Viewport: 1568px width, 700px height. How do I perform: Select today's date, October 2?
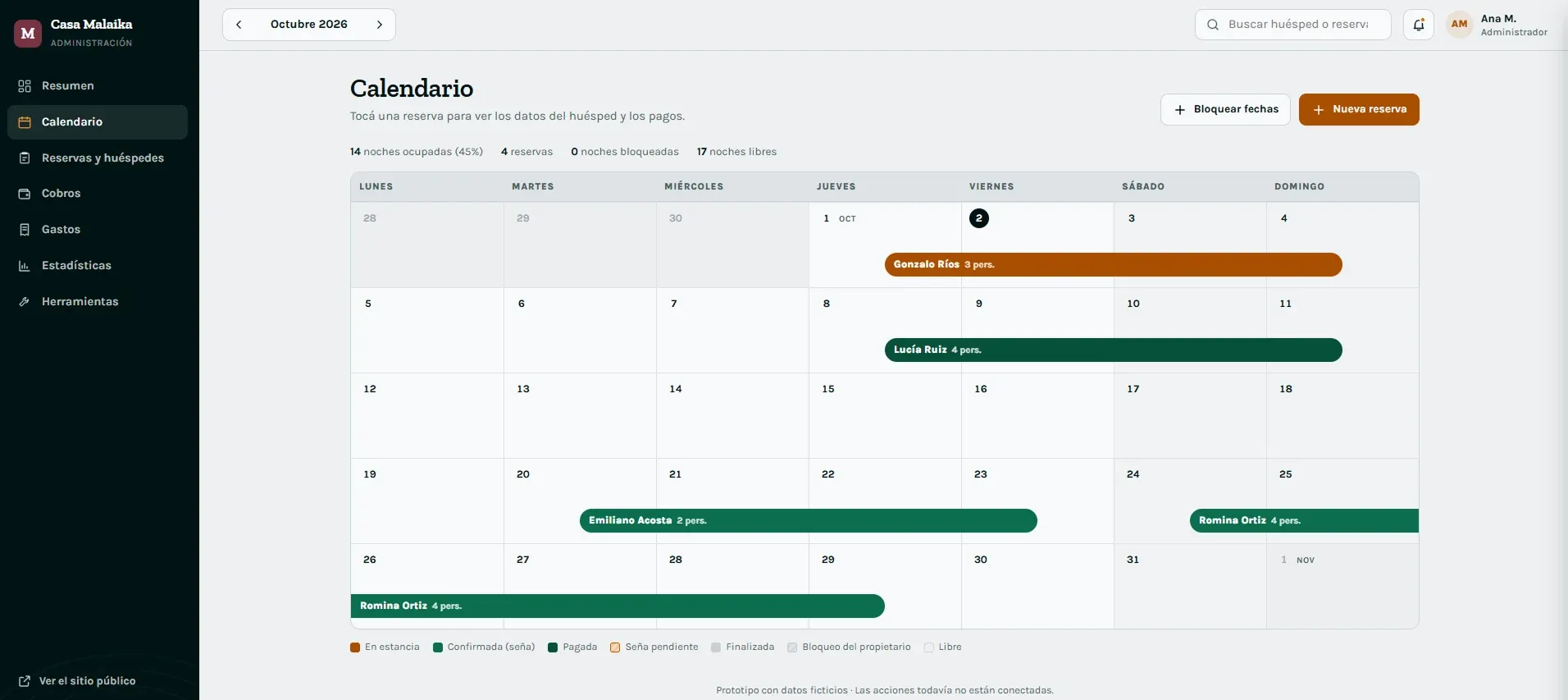[979, 218]
